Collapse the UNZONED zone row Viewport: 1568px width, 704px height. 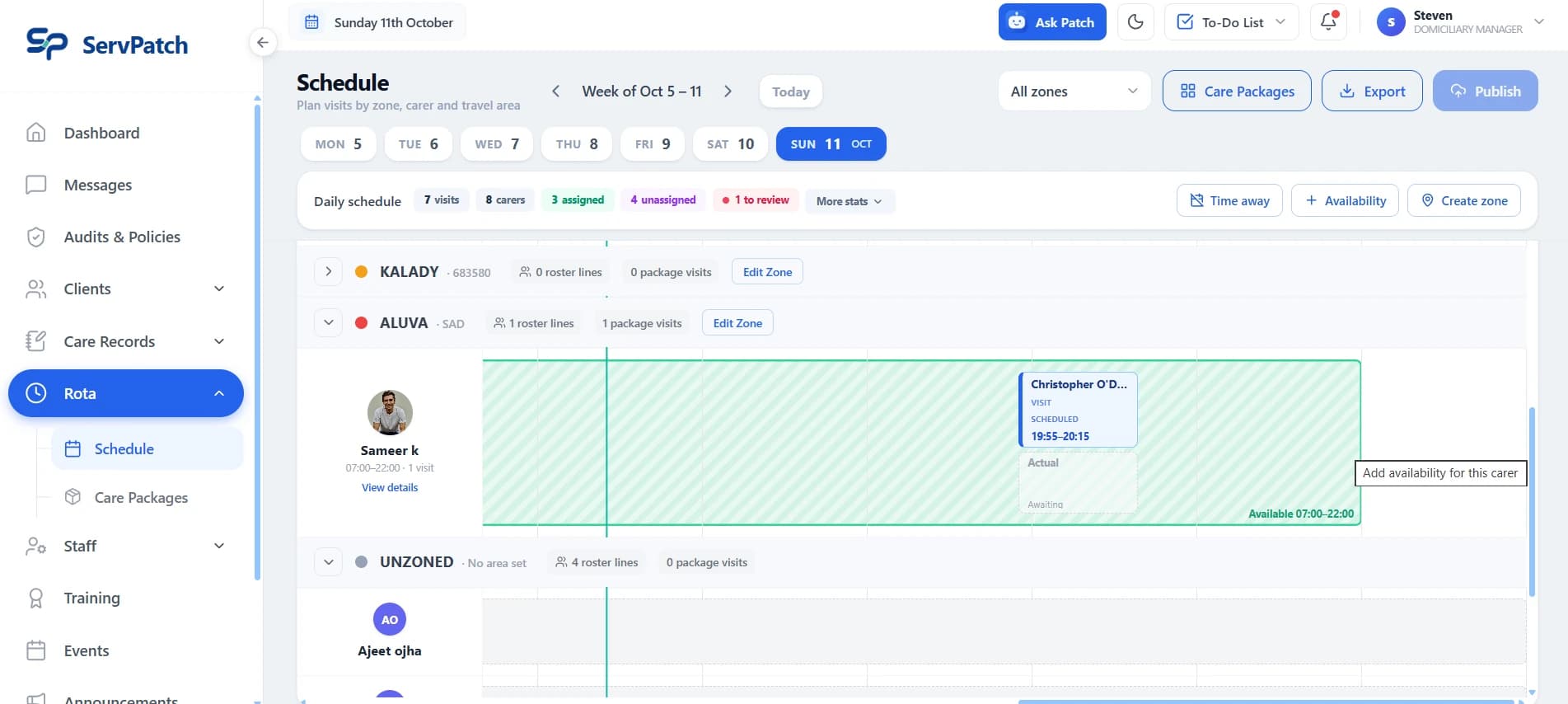point(328,561)
